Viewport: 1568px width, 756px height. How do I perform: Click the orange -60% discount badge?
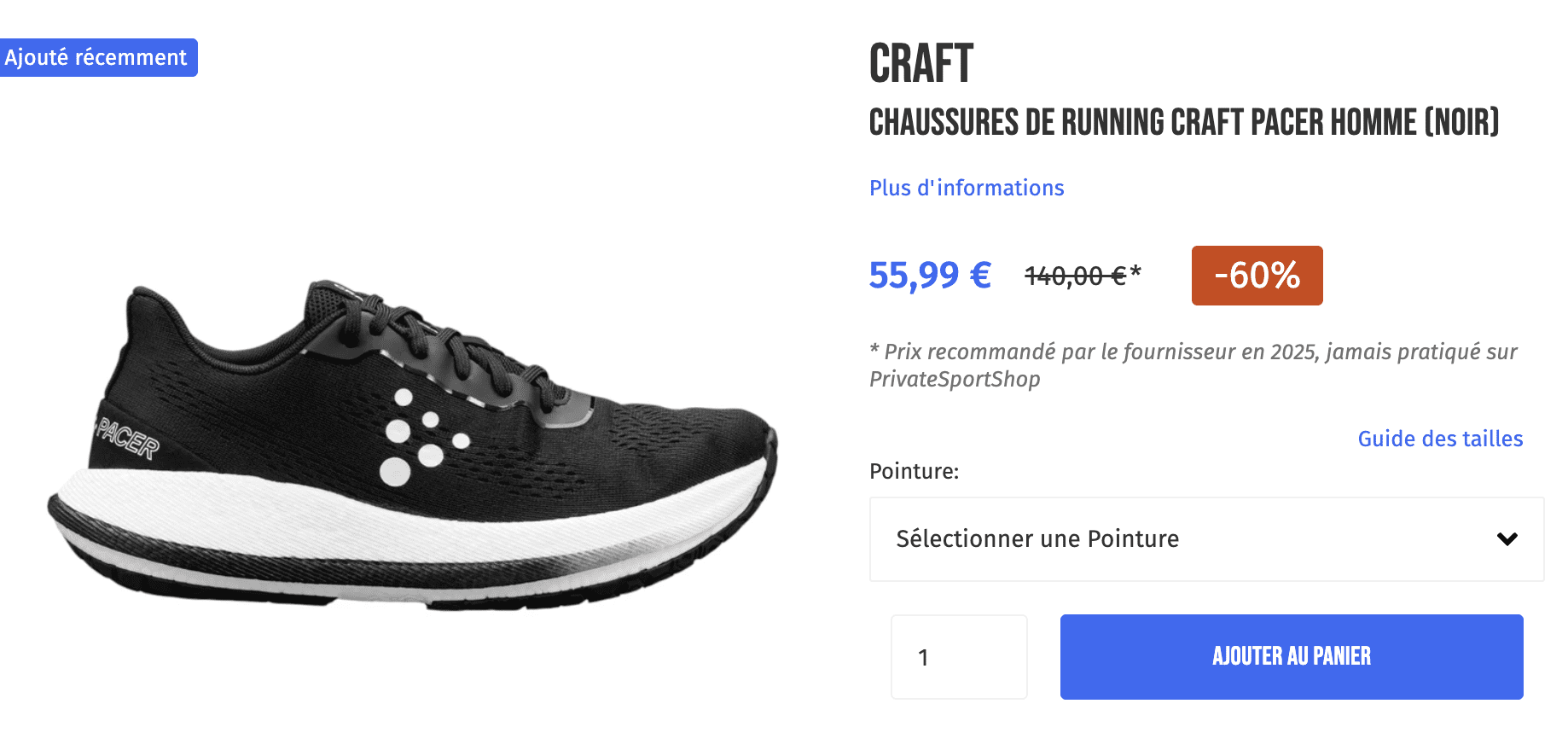pyautogui.click(x=1256, y=275)
